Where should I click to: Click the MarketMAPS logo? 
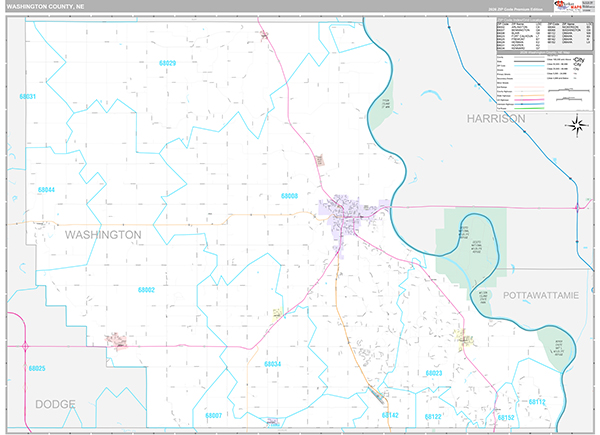[553, 9]
